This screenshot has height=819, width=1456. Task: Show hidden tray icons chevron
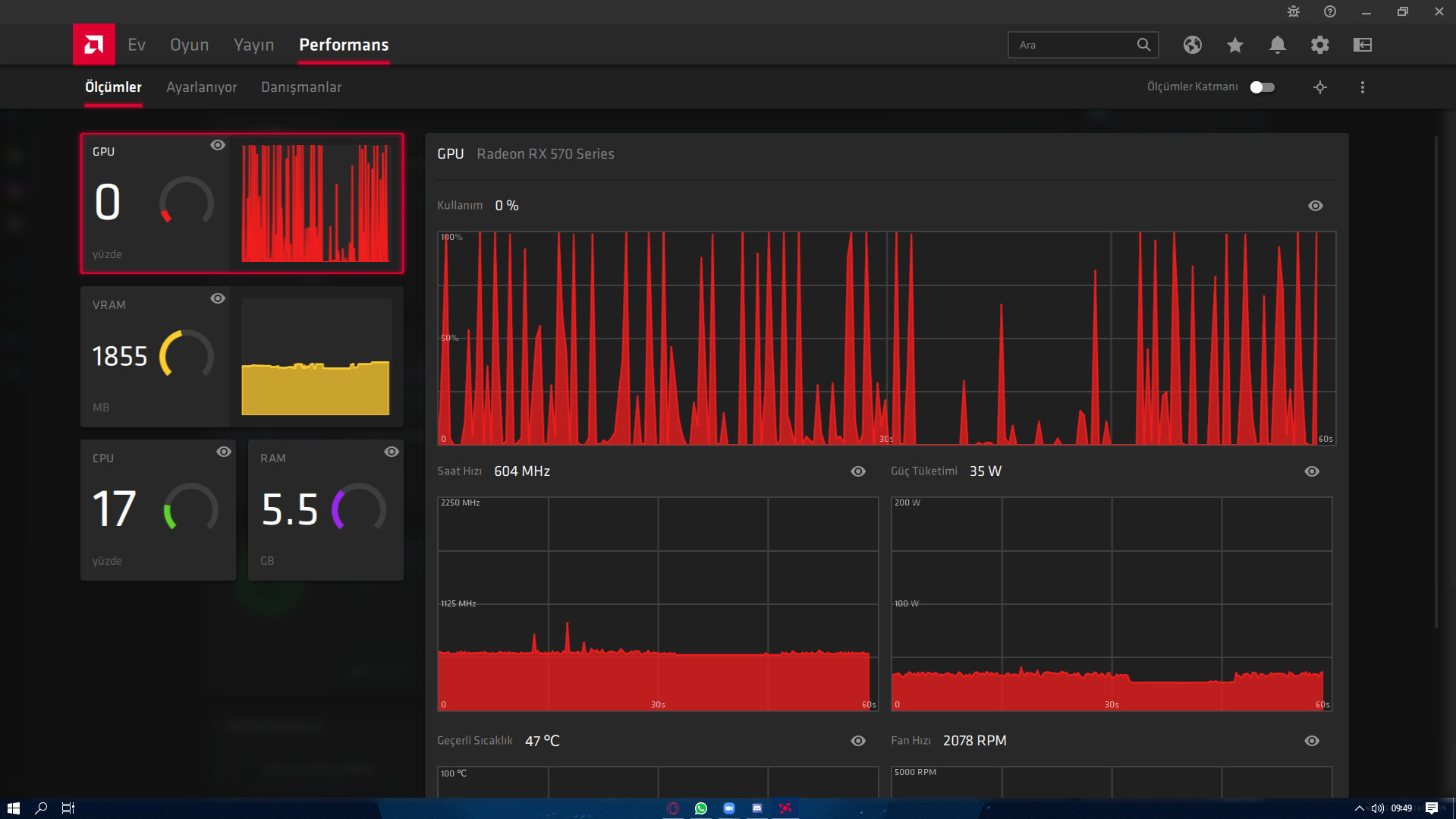[1359, 808]
